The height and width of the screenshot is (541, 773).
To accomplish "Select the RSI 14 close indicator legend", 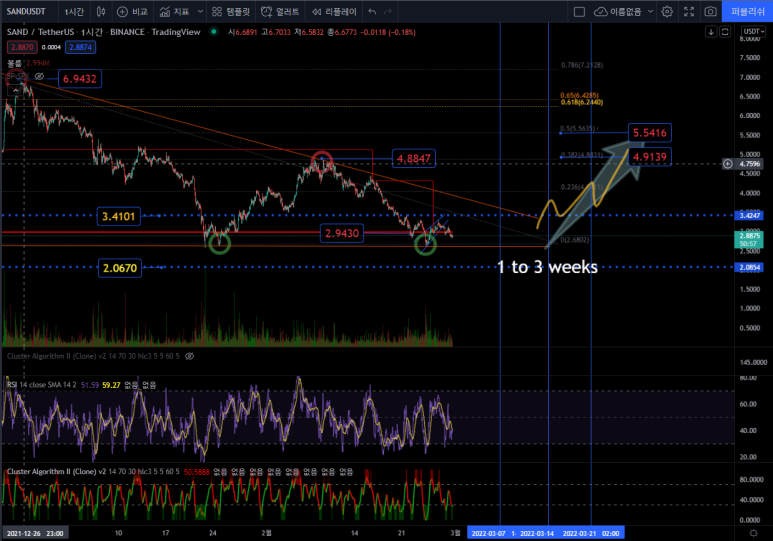I will [41, 385].
